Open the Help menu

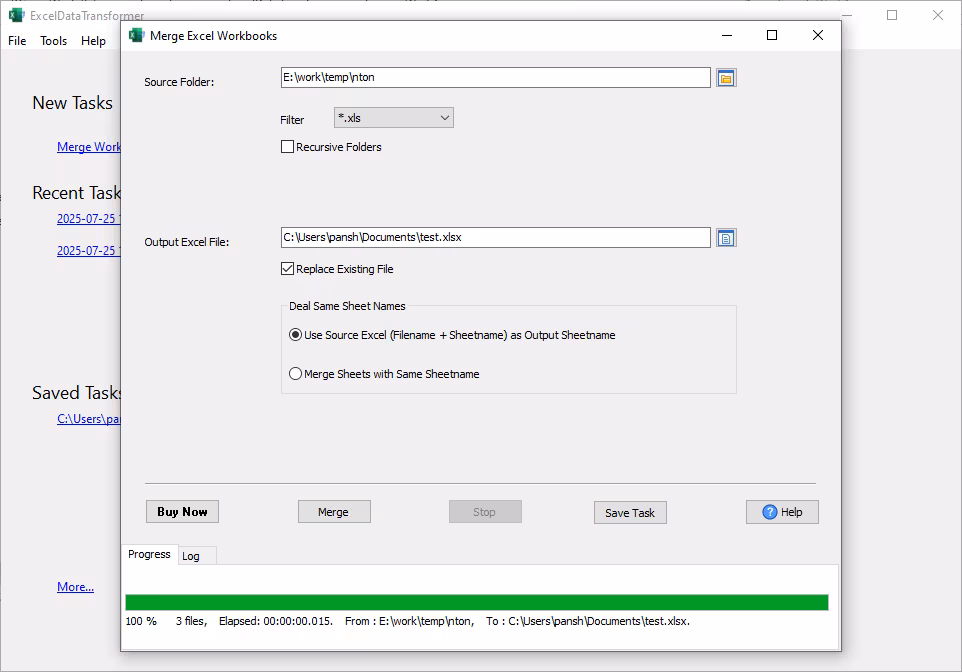point(93,41)
